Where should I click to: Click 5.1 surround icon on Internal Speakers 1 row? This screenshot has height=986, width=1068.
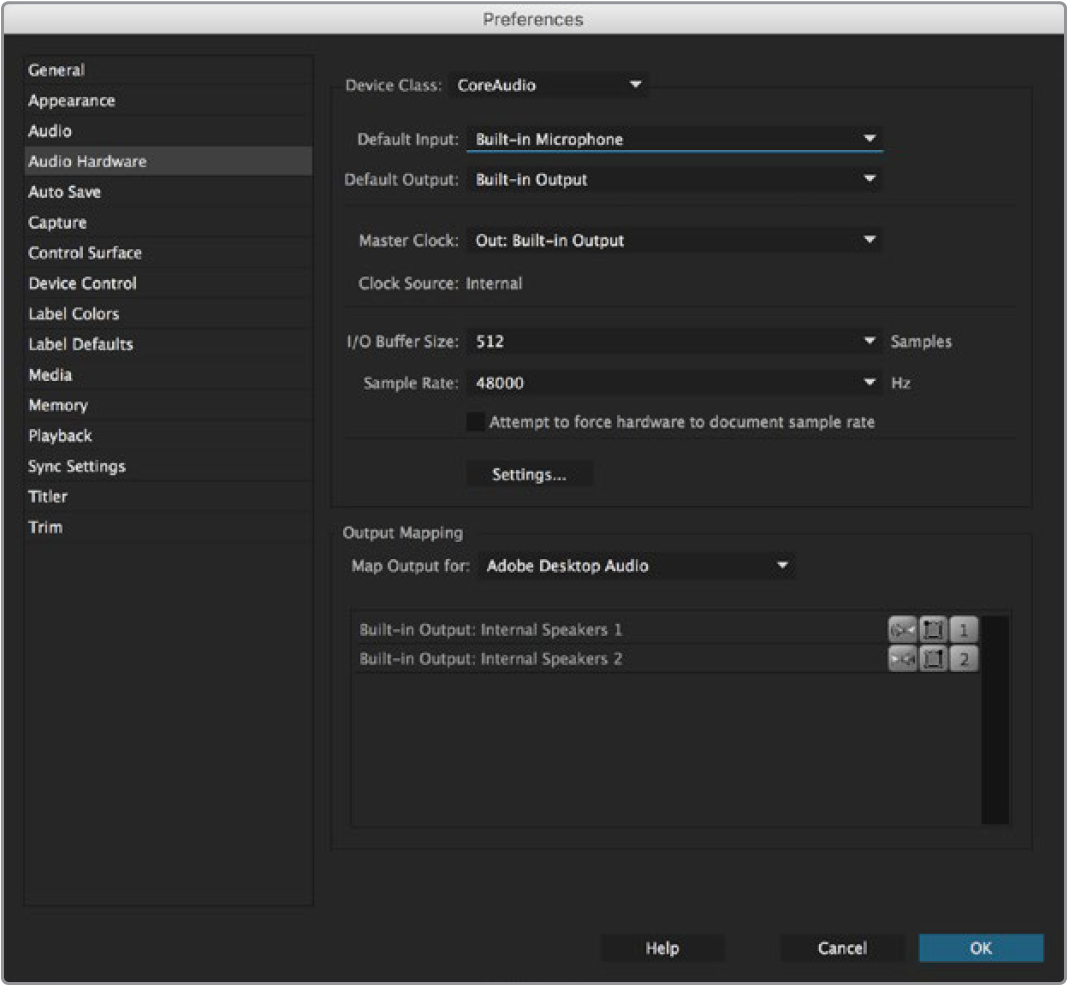coord(932,630)
